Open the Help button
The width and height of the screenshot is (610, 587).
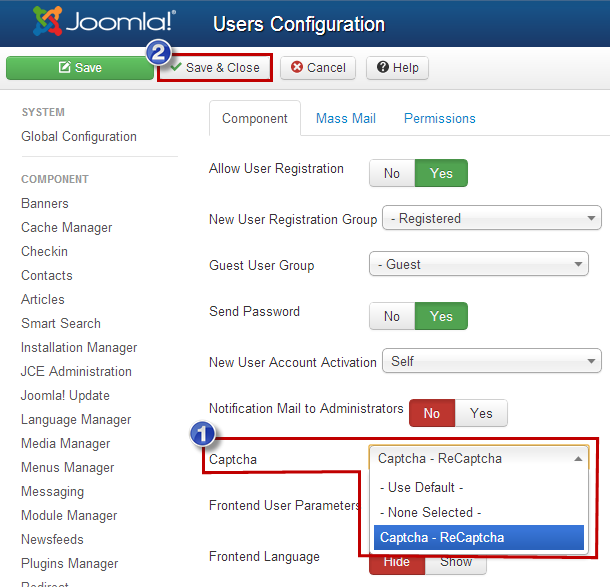click(397, 68)
